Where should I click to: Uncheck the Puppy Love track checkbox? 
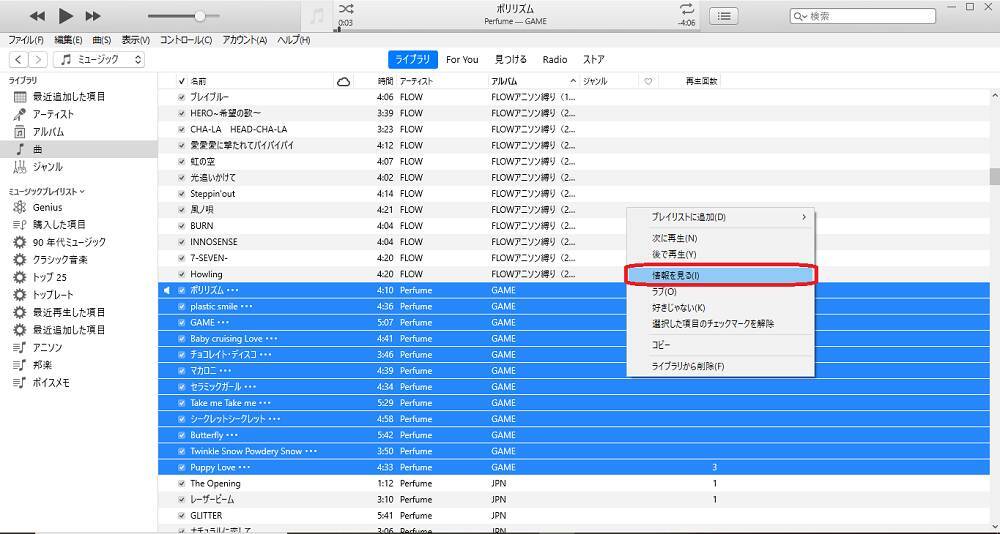[181, 467]
